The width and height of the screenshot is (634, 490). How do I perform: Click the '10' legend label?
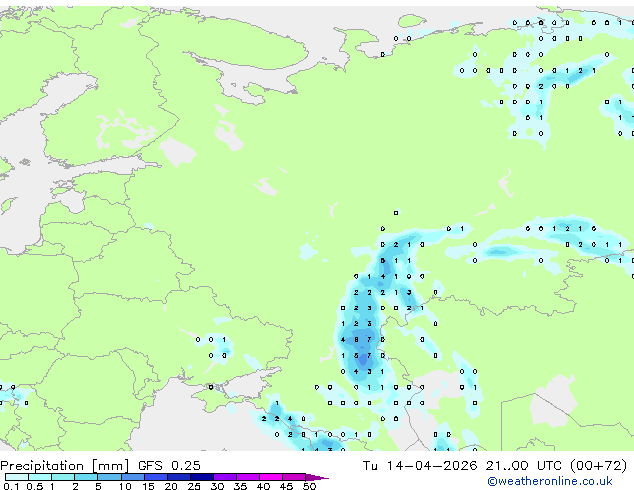coord(125,486)
